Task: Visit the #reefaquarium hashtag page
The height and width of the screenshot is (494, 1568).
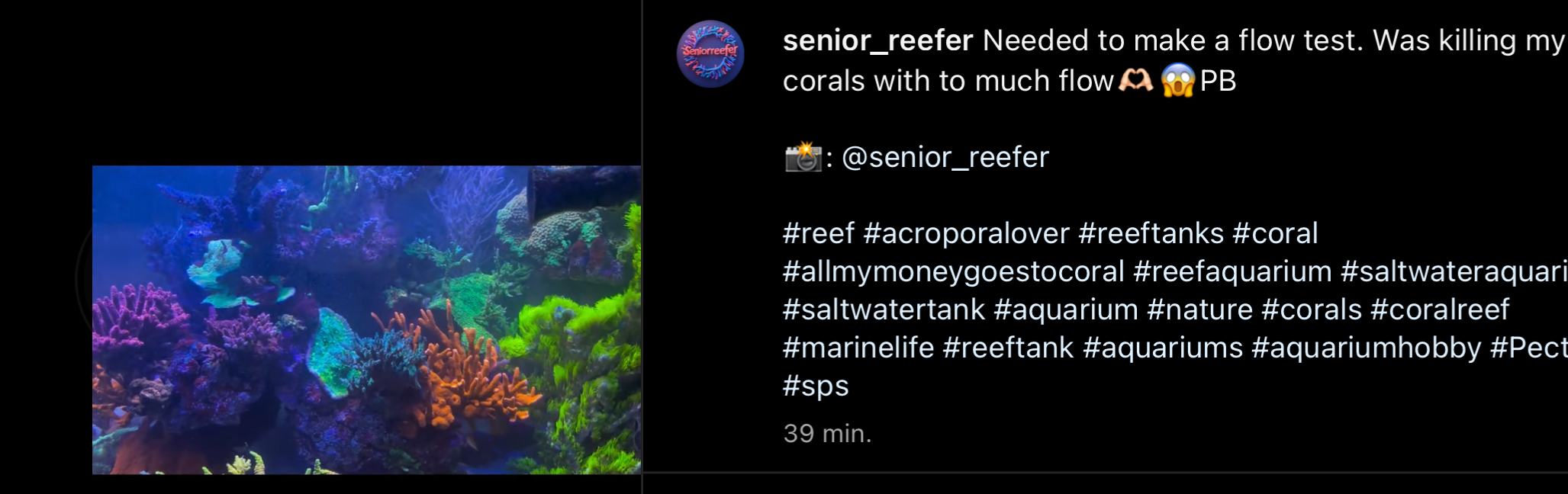Action: 1232,272
